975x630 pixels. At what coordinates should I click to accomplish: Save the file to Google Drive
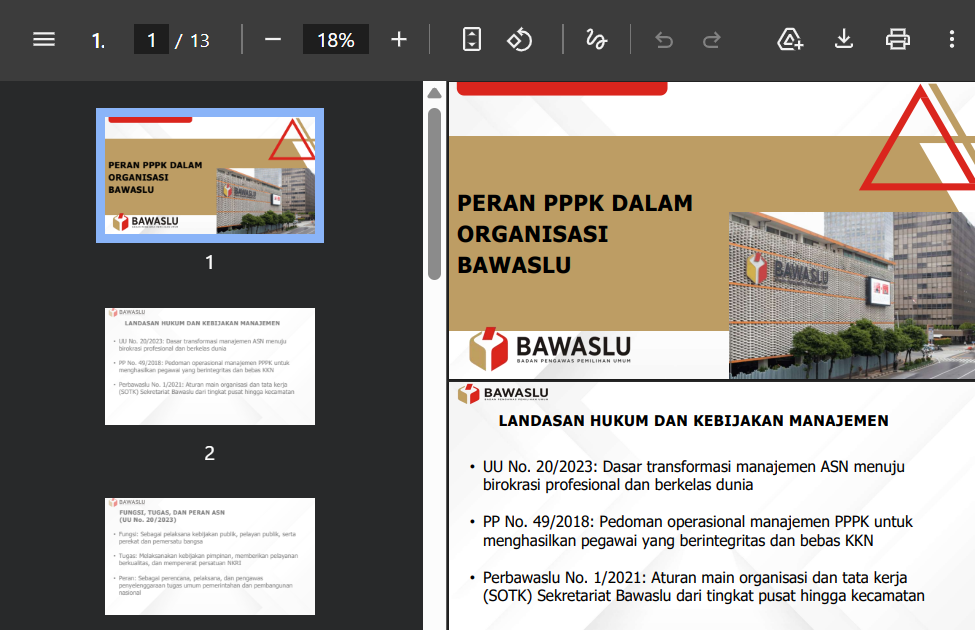click(x=790, y=39)
